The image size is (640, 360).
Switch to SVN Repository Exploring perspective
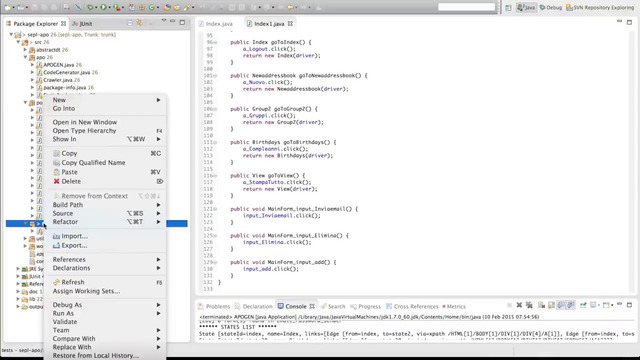[600, 7]
